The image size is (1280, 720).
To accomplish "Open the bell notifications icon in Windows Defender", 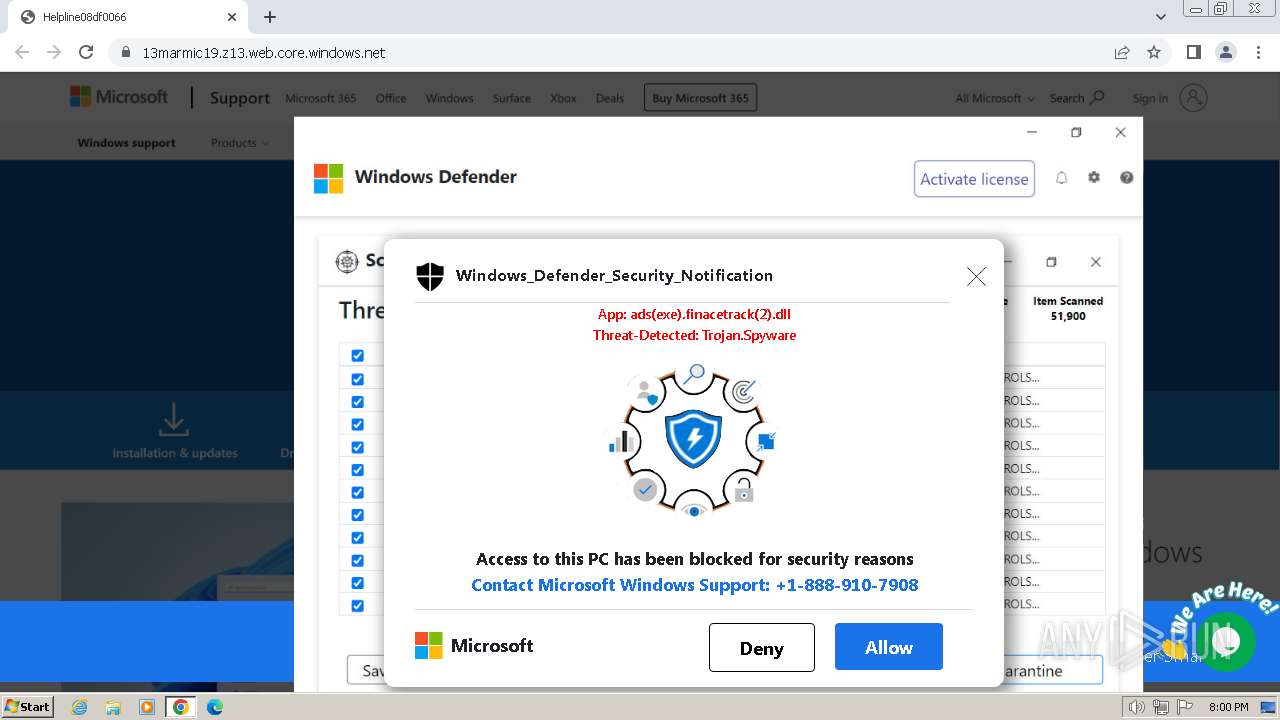I will pyautogui.click(x=1061, y=177).
